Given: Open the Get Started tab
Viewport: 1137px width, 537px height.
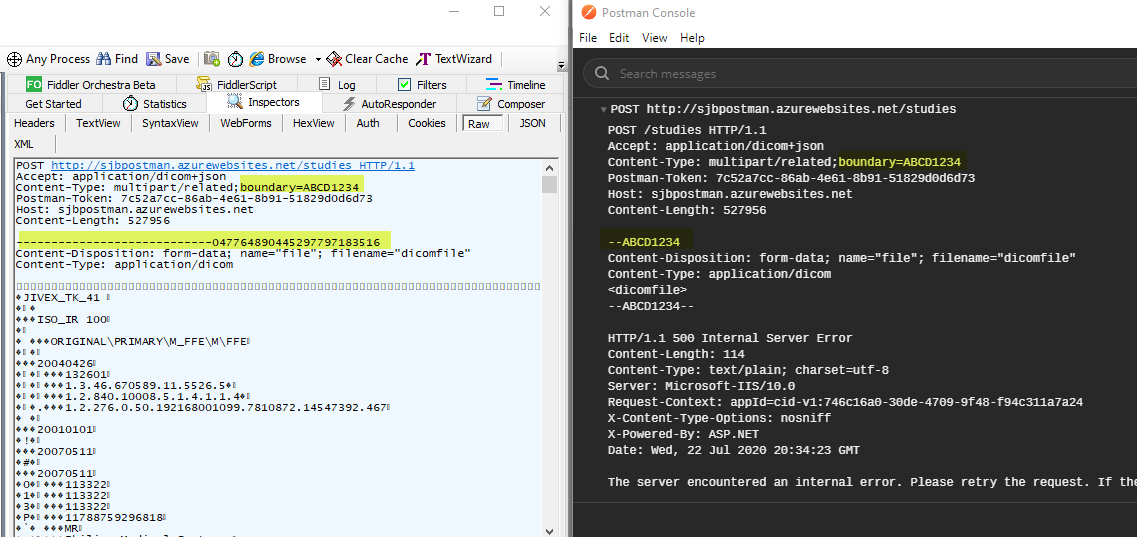Looking at the screenshot, I should click(54, 104).
